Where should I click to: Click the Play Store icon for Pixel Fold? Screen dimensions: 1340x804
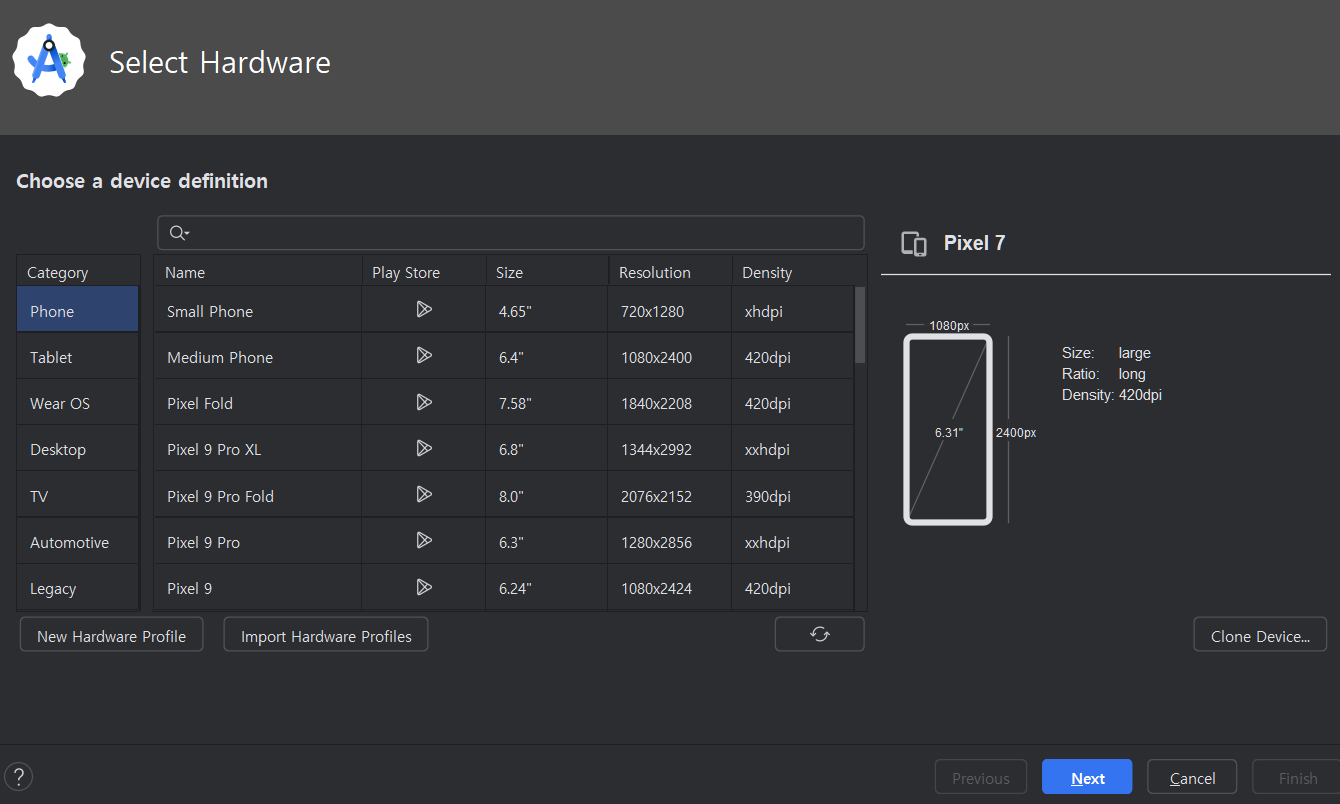(x=424, y=402)
